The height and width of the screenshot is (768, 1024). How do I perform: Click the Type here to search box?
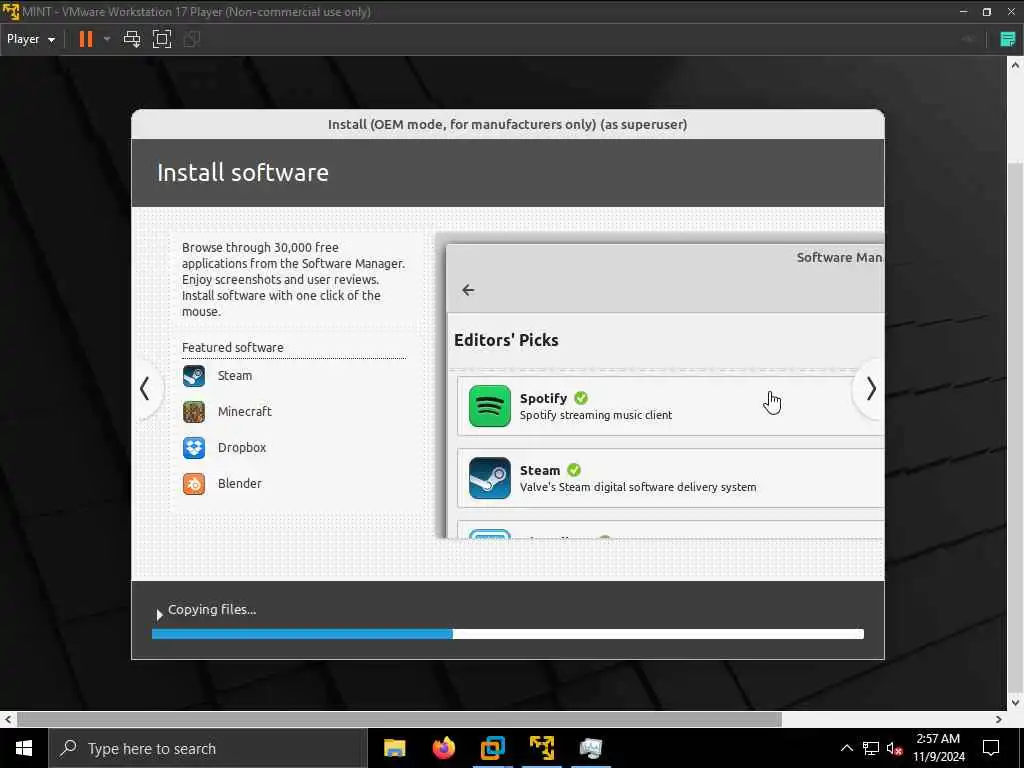tap(208, 748)
